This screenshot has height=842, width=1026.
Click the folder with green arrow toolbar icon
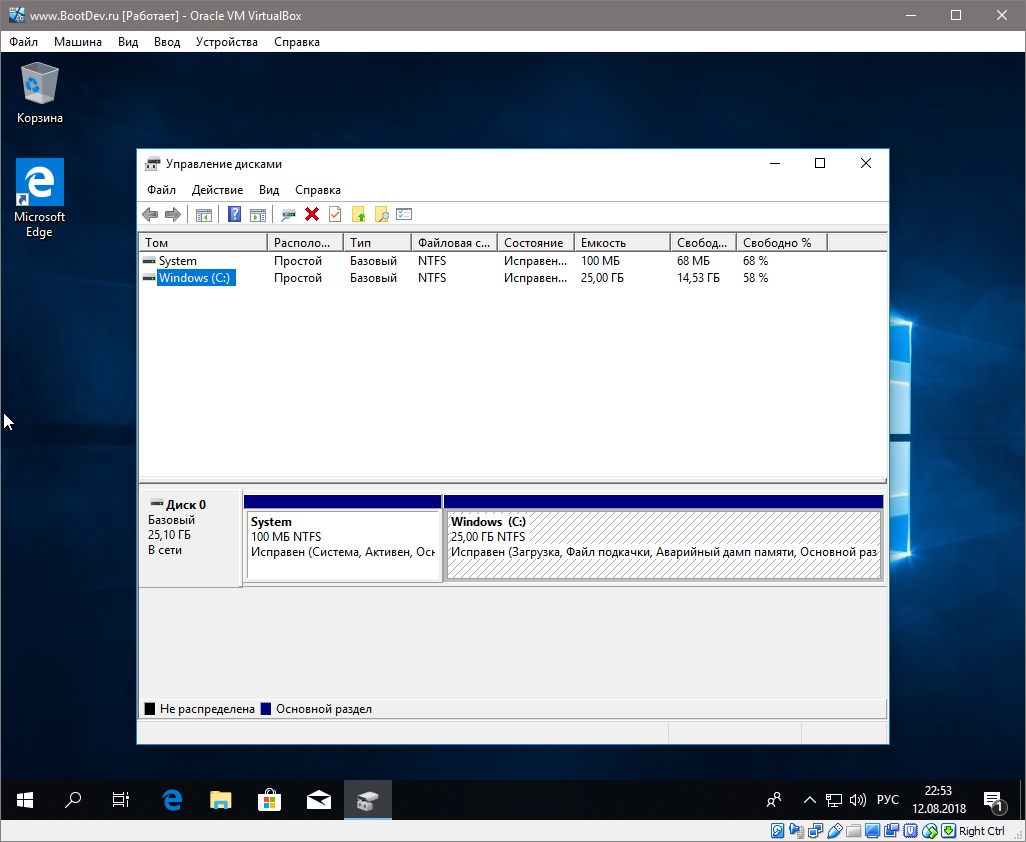tap(359, 215)
